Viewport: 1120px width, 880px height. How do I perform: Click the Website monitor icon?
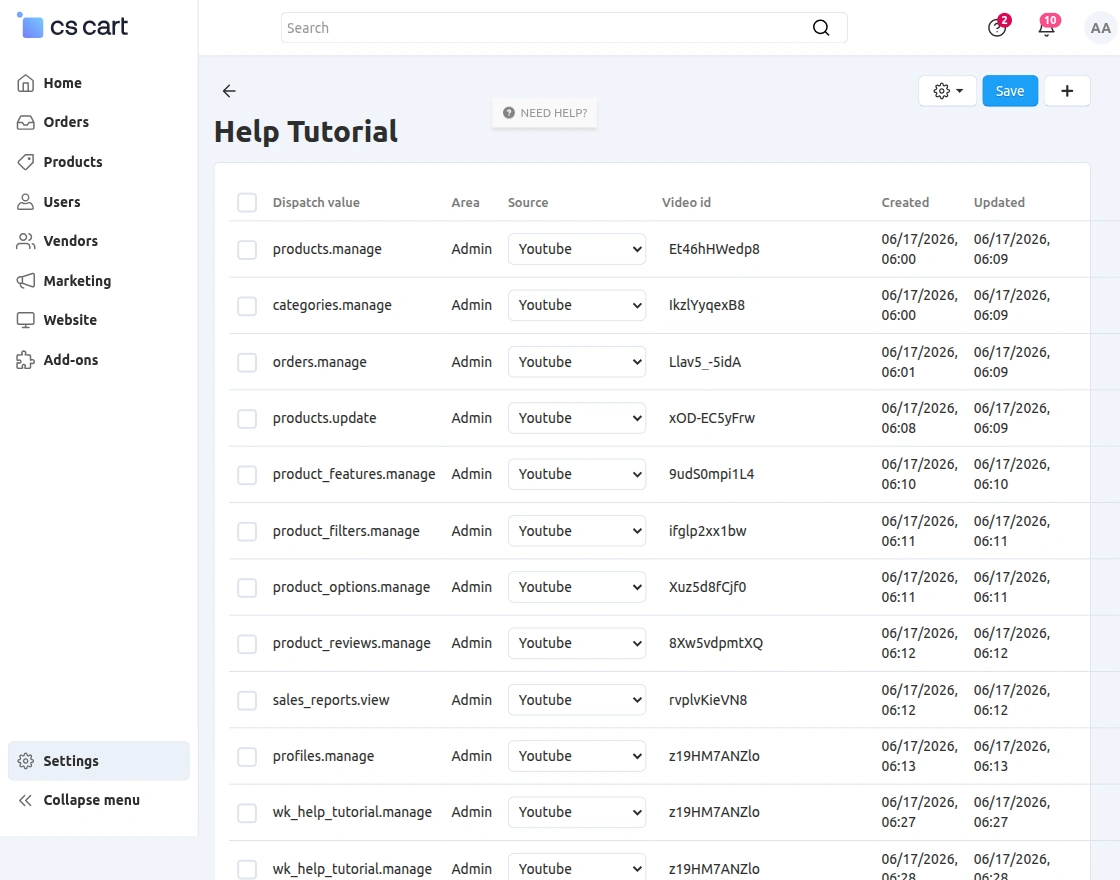click(26, 320)
